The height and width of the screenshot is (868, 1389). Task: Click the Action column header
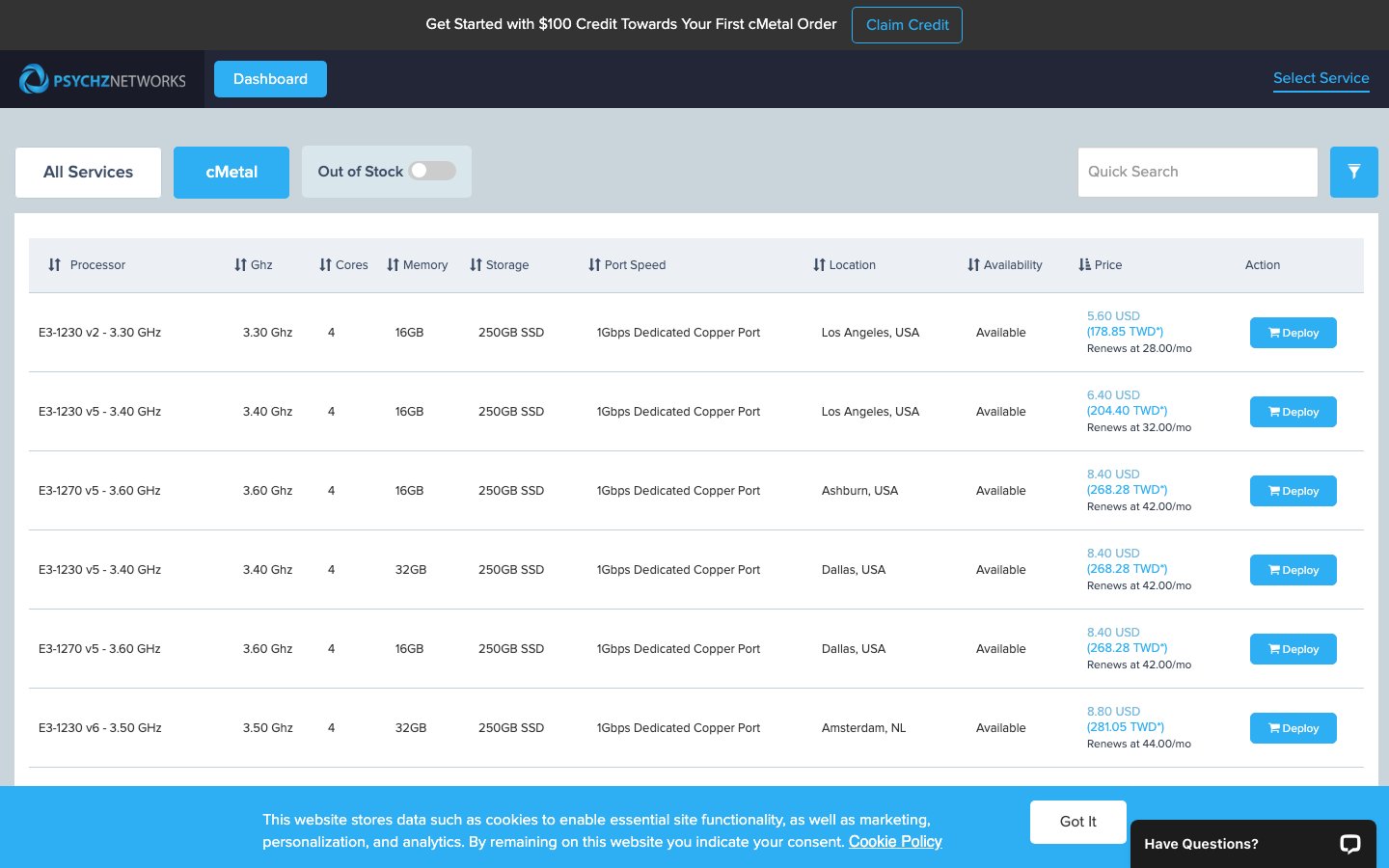pyautogui.click(x=1263, y=265)
